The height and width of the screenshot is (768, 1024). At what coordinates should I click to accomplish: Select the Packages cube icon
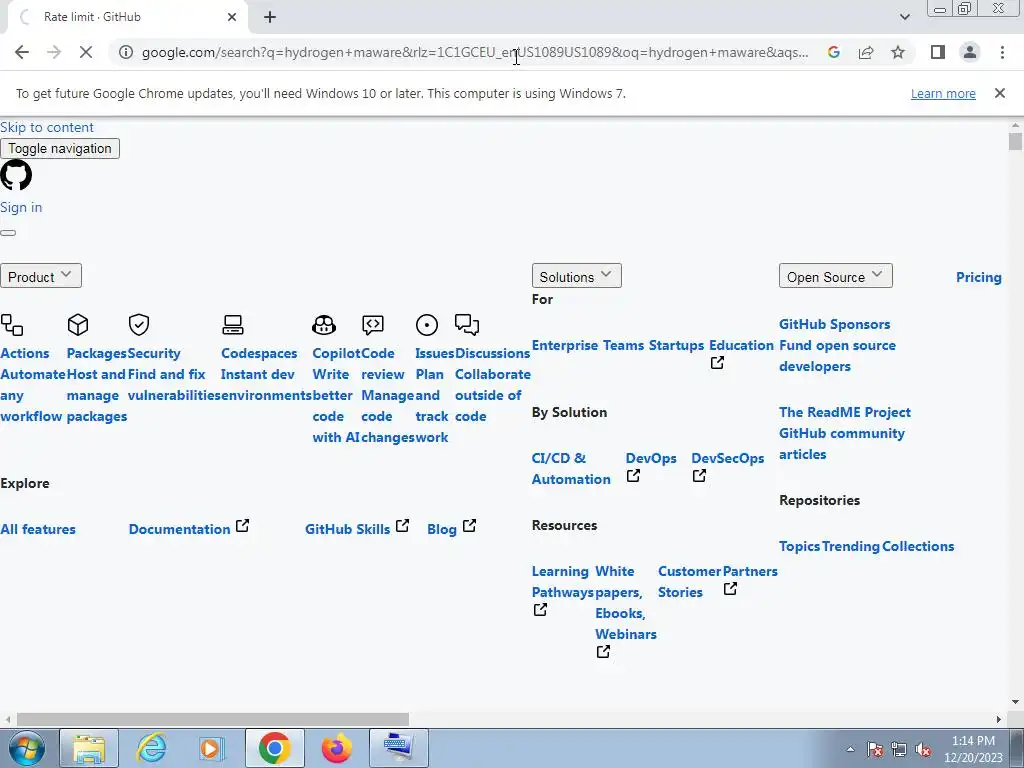[78, 325]
